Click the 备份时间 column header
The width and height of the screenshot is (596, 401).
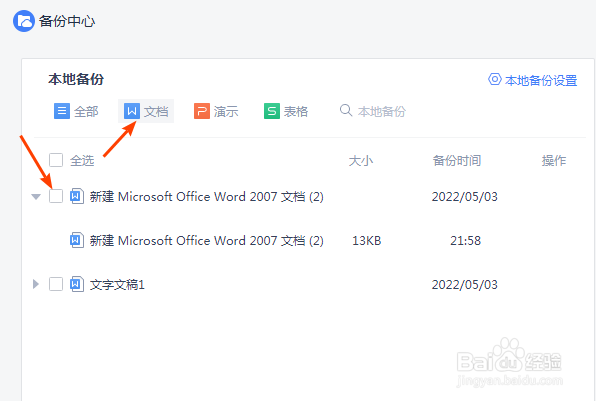[457, 160]
